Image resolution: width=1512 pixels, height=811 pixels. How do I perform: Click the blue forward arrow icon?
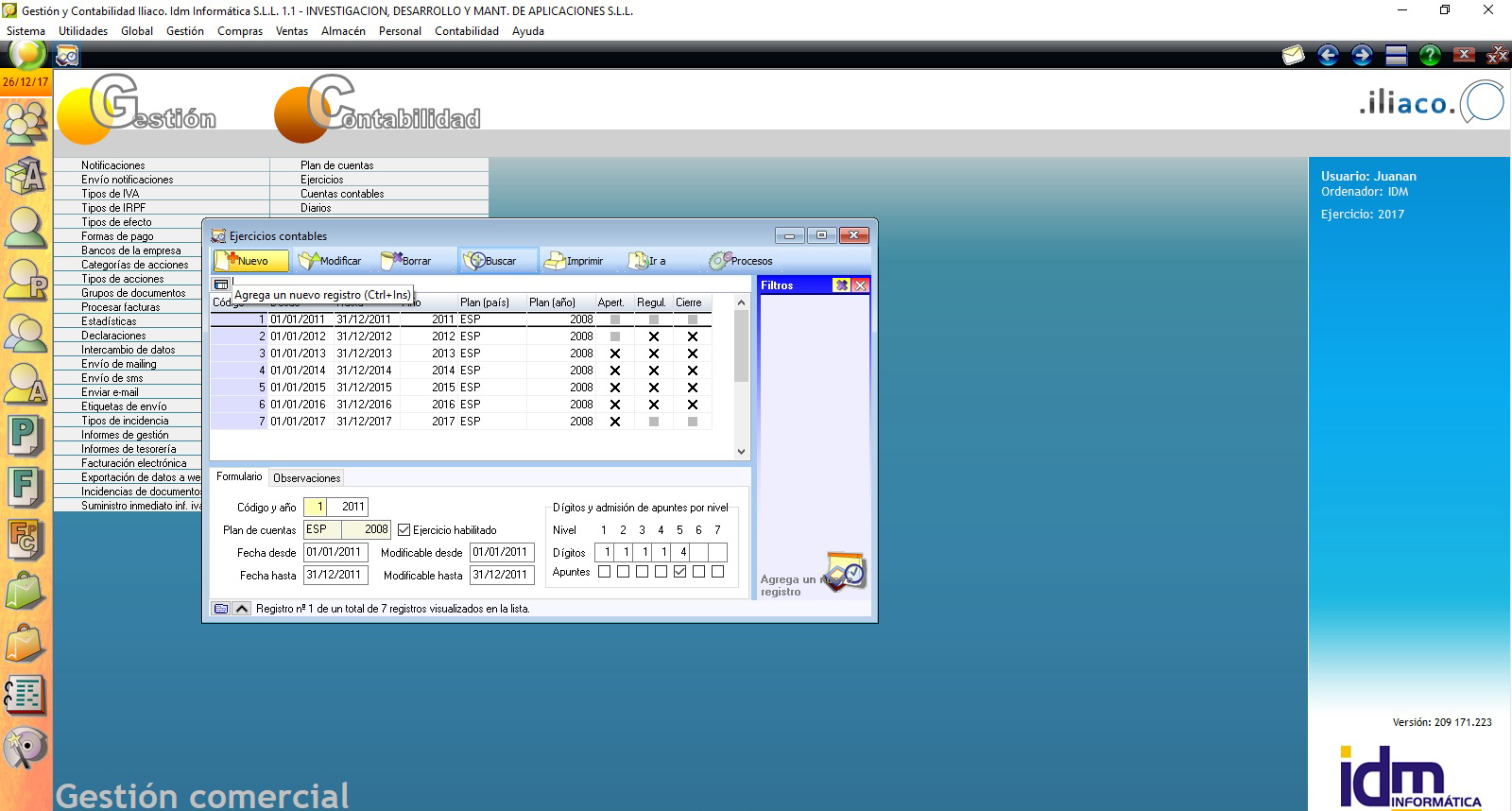click(1362, 55)
